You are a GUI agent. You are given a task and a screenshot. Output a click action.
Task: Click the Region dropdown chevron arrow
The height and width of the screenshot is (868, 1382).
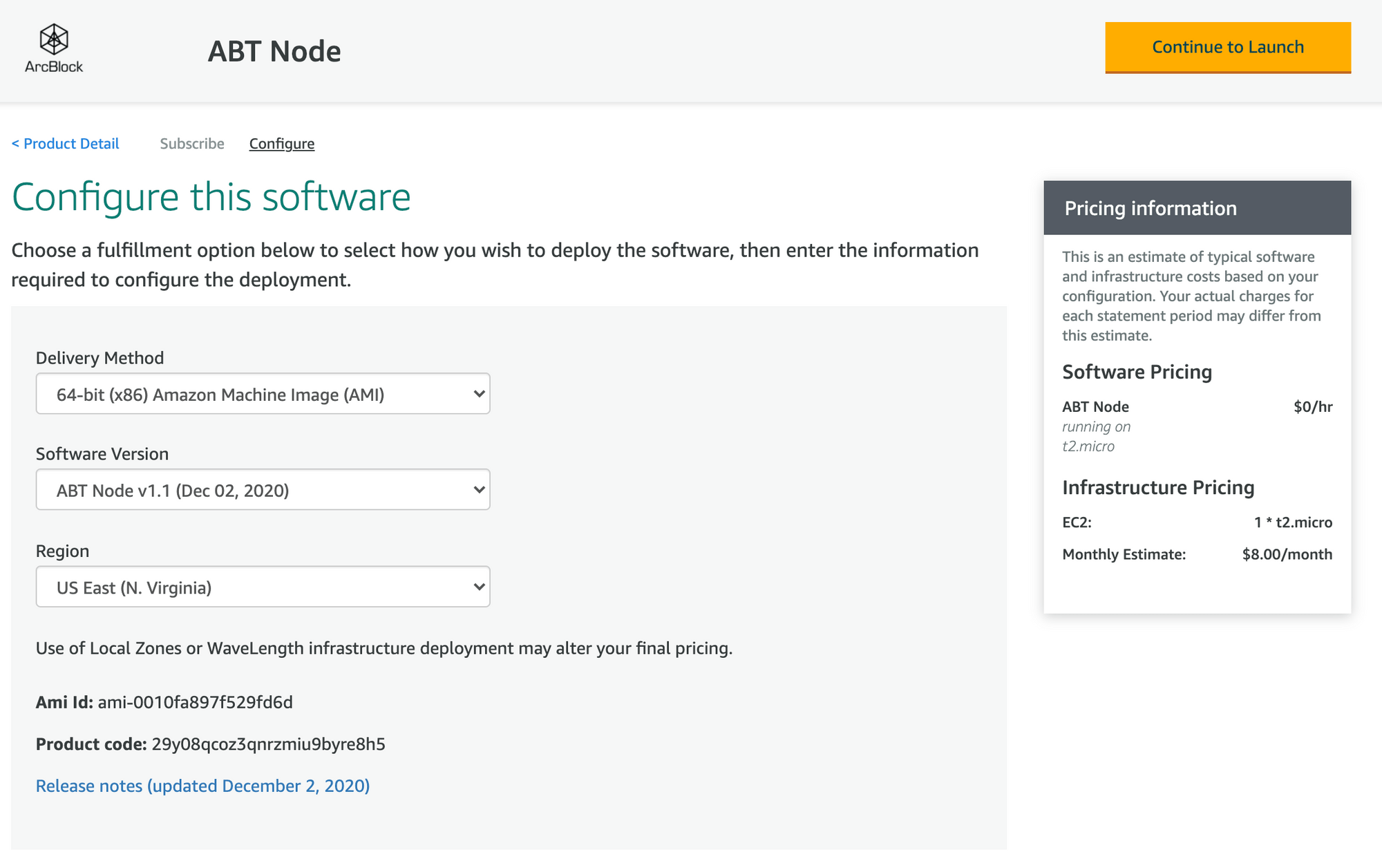(479, 587)
